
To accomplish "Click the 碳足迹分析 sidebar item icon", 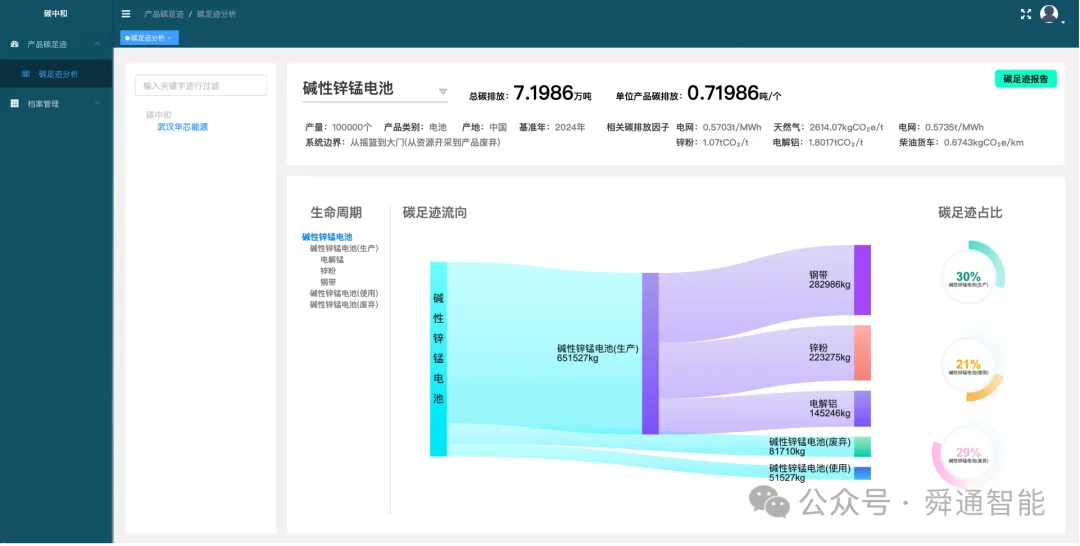I will pos(26,74).
